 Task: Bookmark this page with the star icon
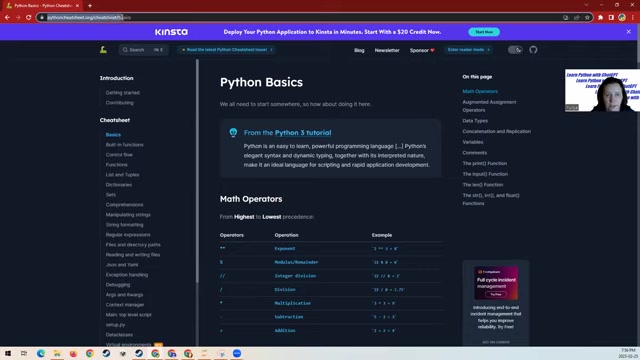[x=587, y=18]
